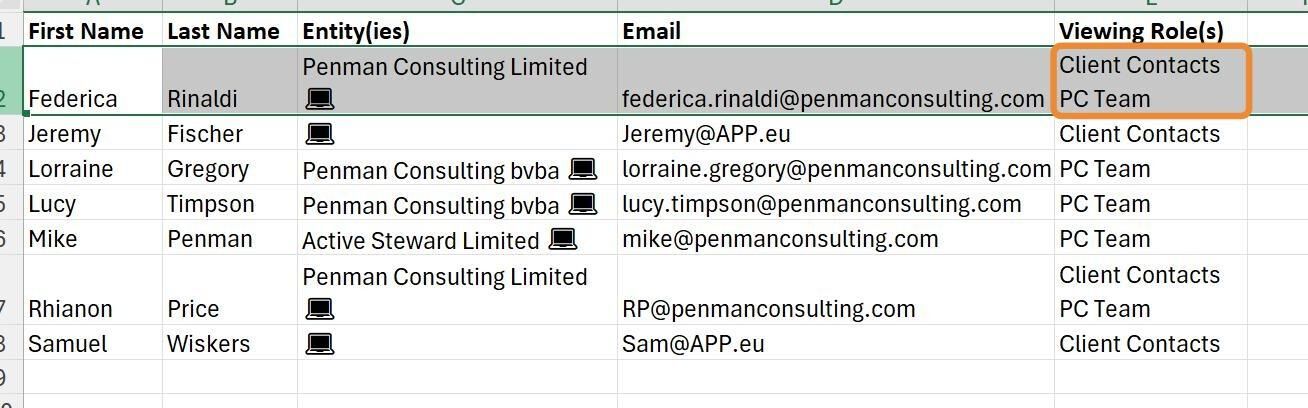Click laptop icon next to Active Steward Limited
This screenshot has height=408, width=1308.
(x=563, y=239)
